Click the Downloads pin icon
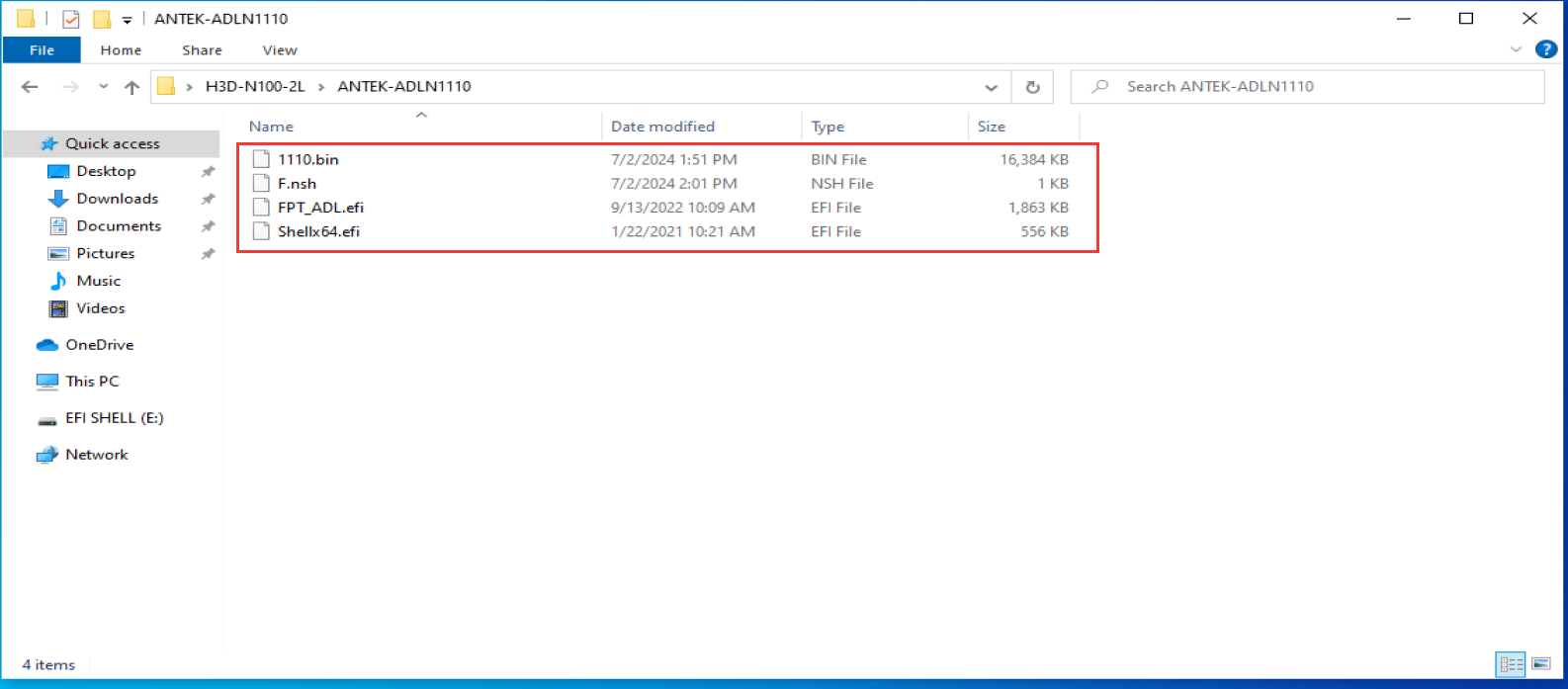This screenshot has height=689, width=1568. click(x=208, y=200)
